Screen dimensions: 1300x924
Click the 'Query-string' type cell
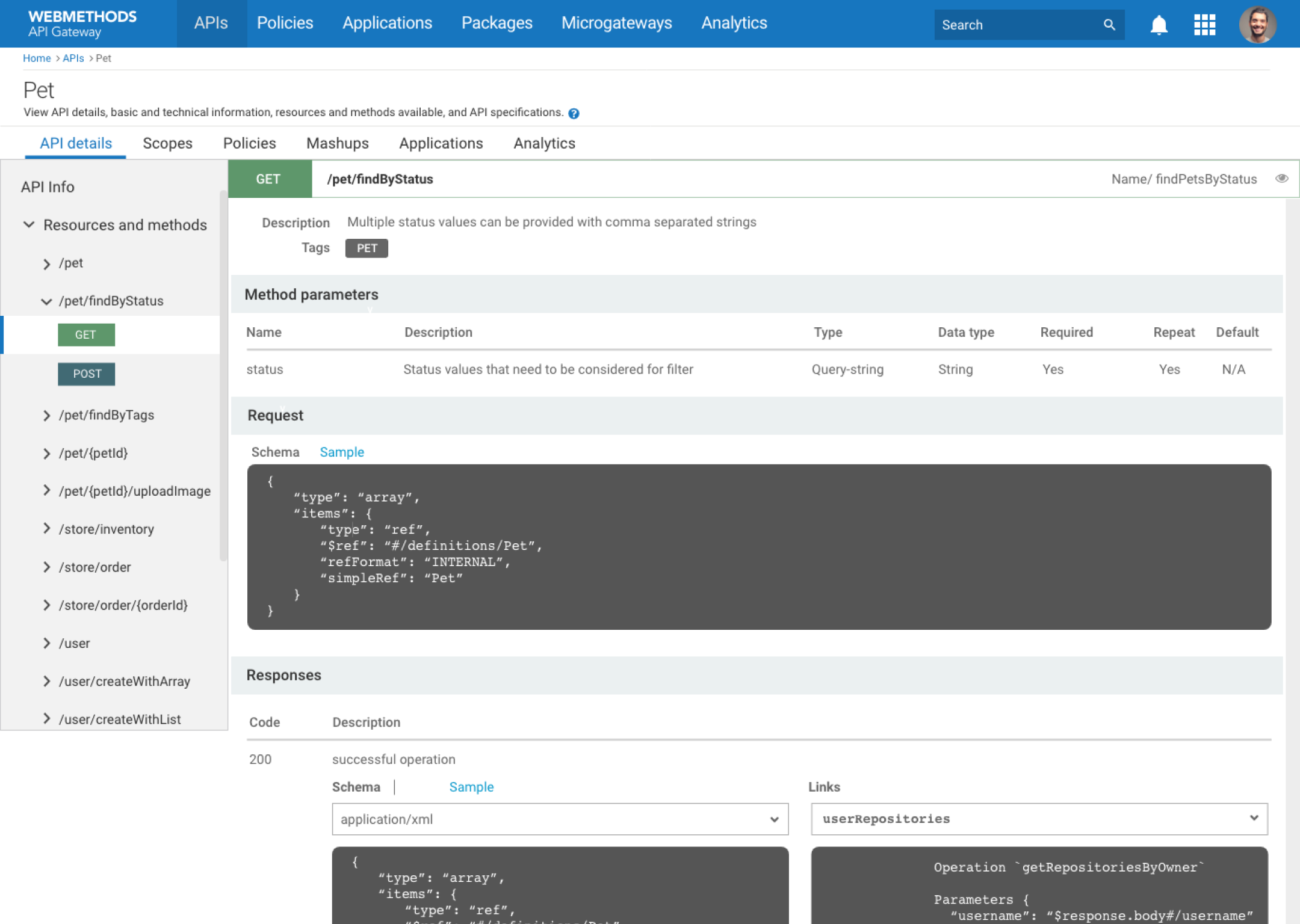pyautogui.click(x=847, y=369)
